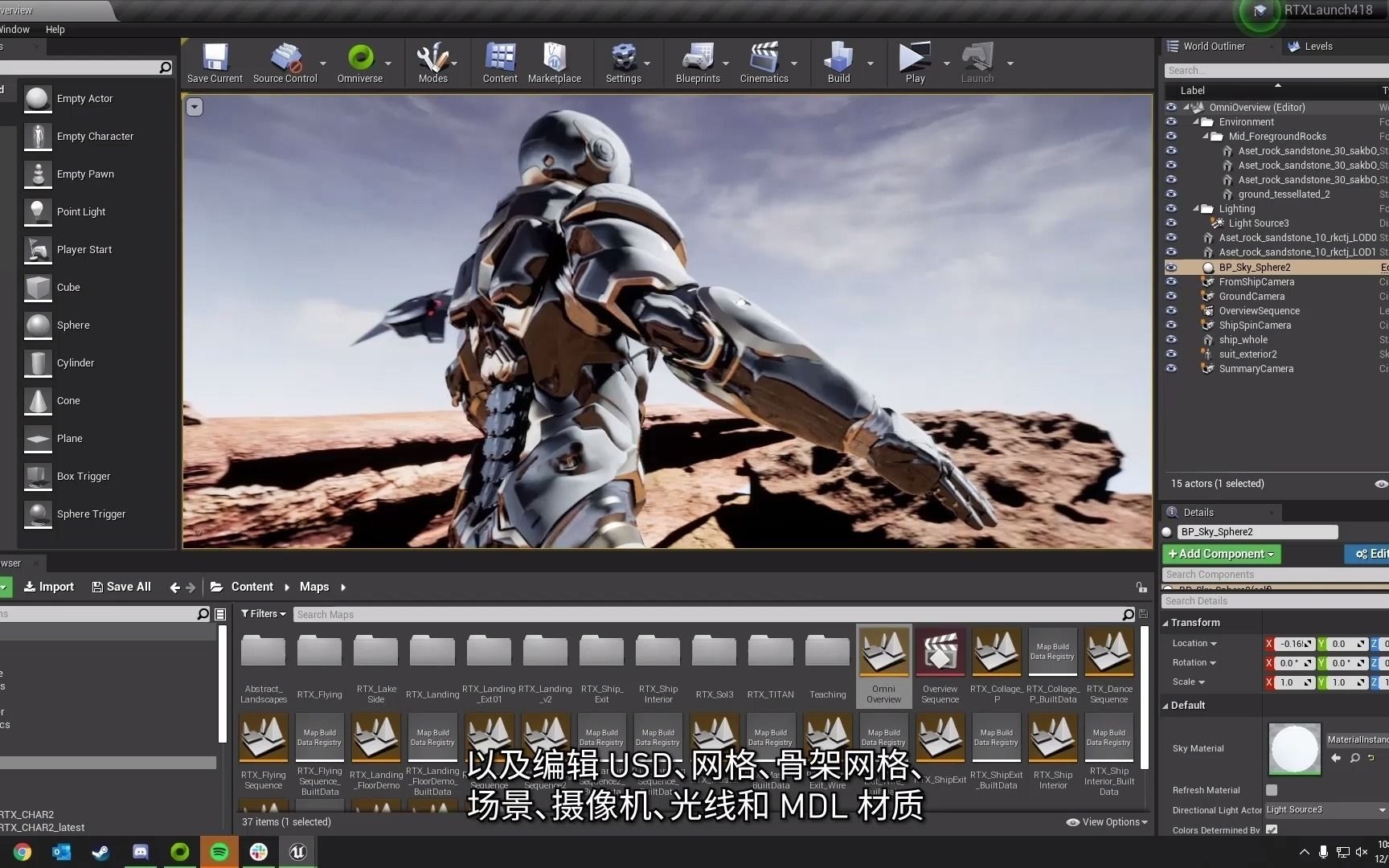1389x868 pixels.
Task: Click the Sky Material sphere thumbnail
Action: pos(1294,749)
